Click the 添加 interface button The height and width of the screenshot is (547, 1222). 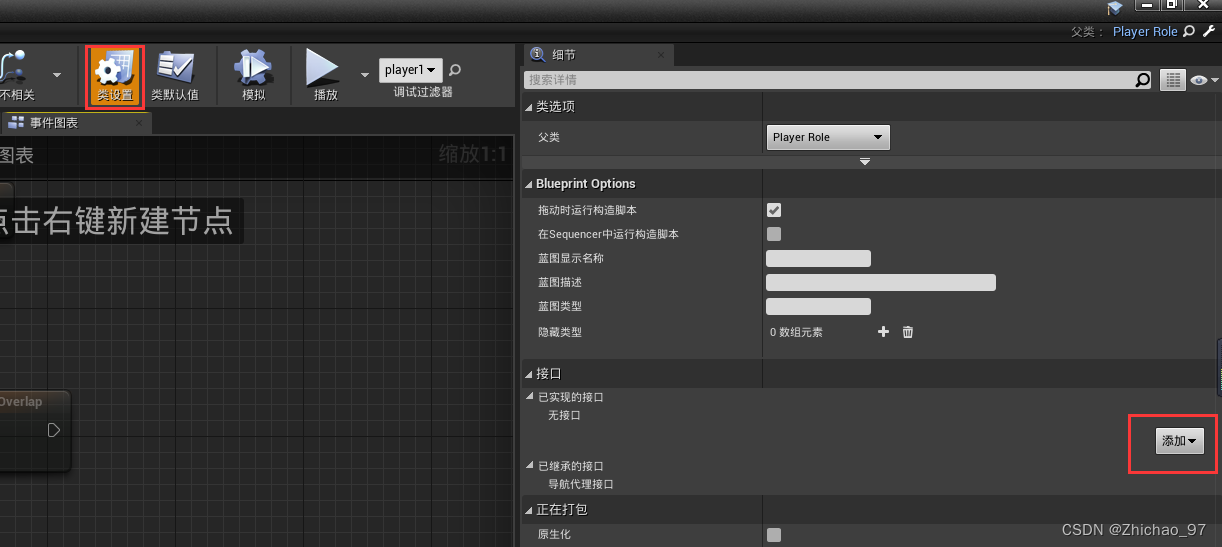[1180, 441]
